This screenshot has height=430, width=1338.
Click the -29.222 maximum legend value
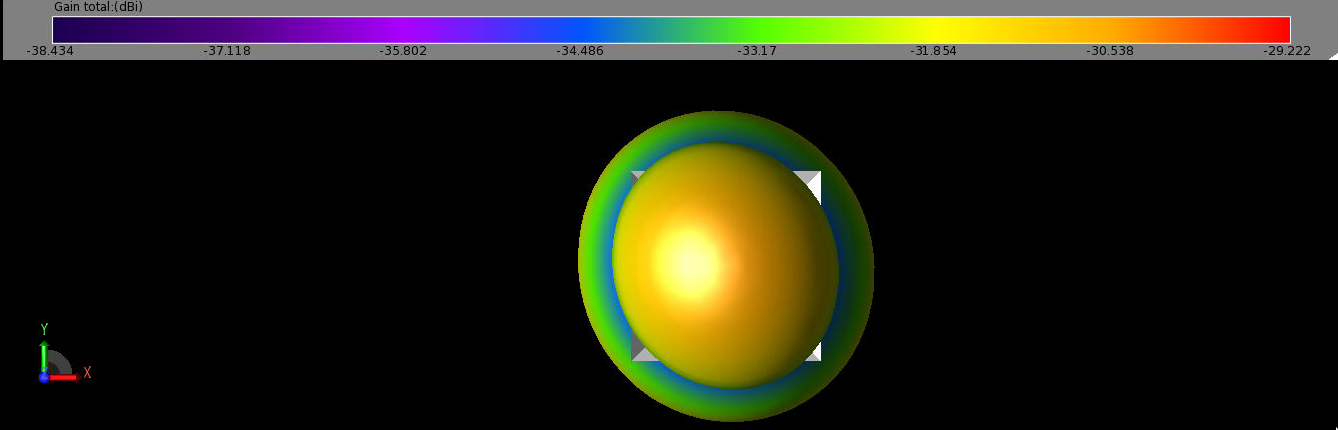click(x=1286, y=51)
